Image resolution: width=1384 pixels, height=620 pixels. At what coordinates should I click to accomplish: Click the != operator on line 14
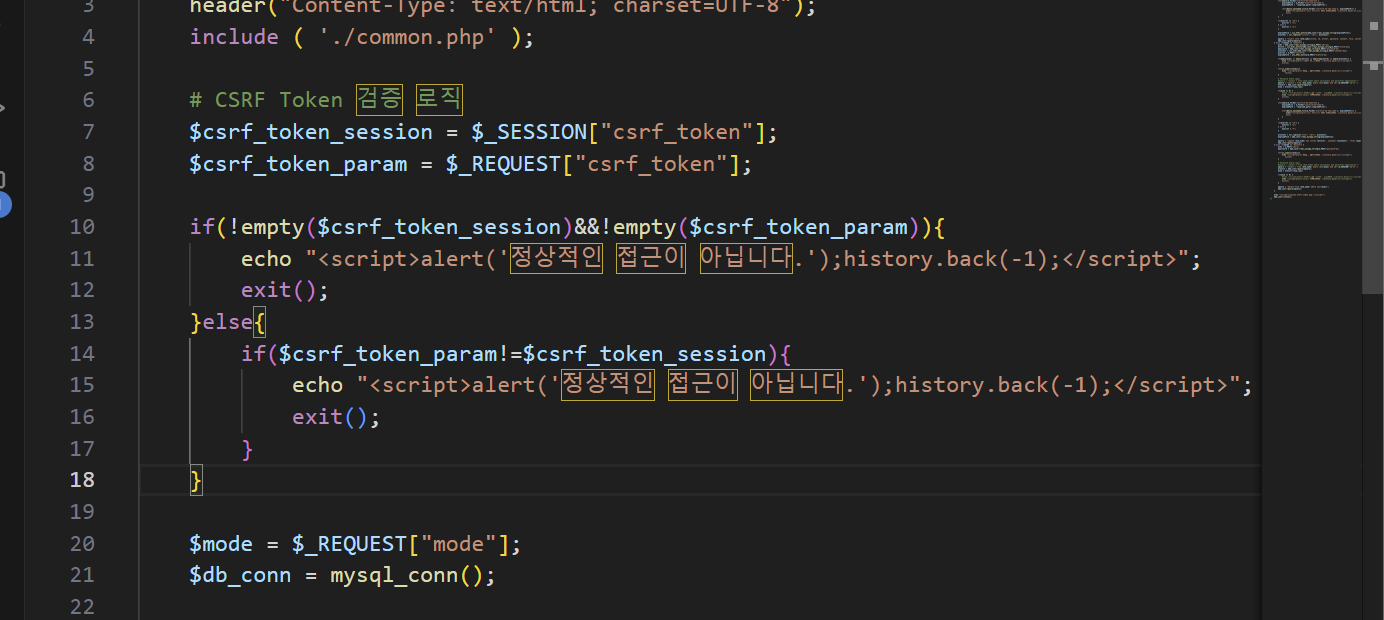tap(510, 354)
